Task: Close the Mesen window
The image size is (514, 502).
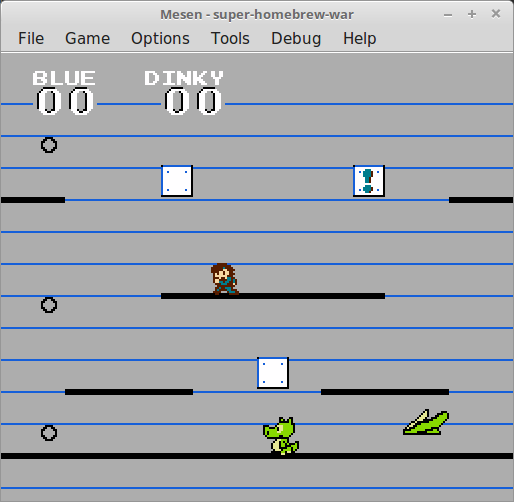Action: point(496,14)
